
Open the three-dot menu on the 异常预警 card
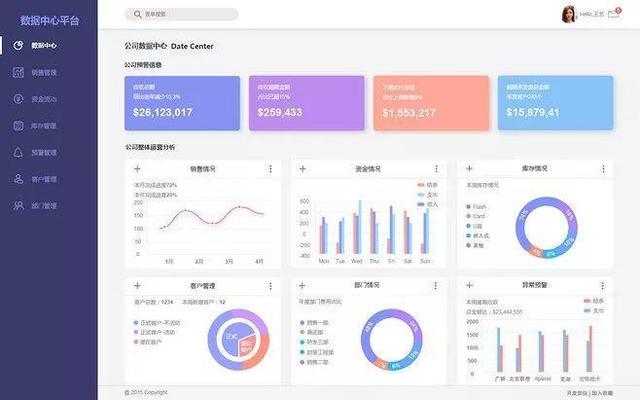[x=602, y=286]
